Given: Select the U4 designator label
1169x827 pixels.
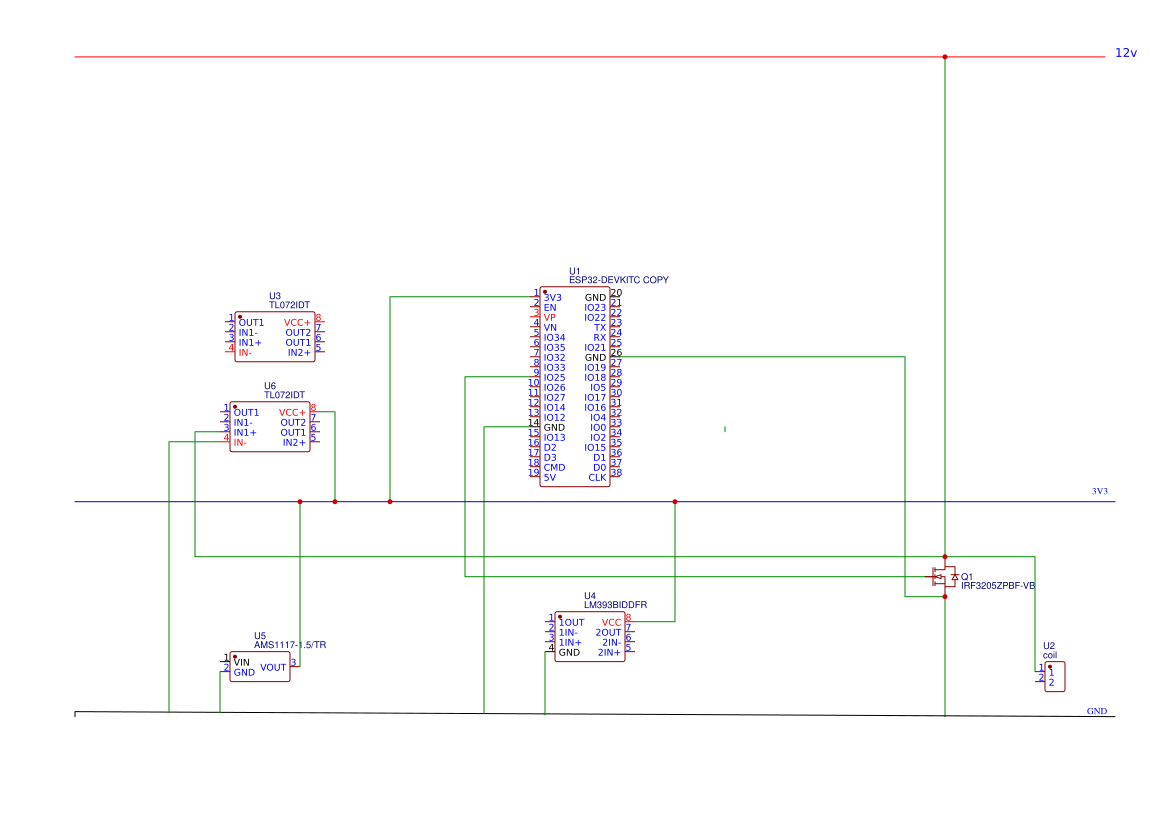Looking at the screenshot, I should 590,596.
